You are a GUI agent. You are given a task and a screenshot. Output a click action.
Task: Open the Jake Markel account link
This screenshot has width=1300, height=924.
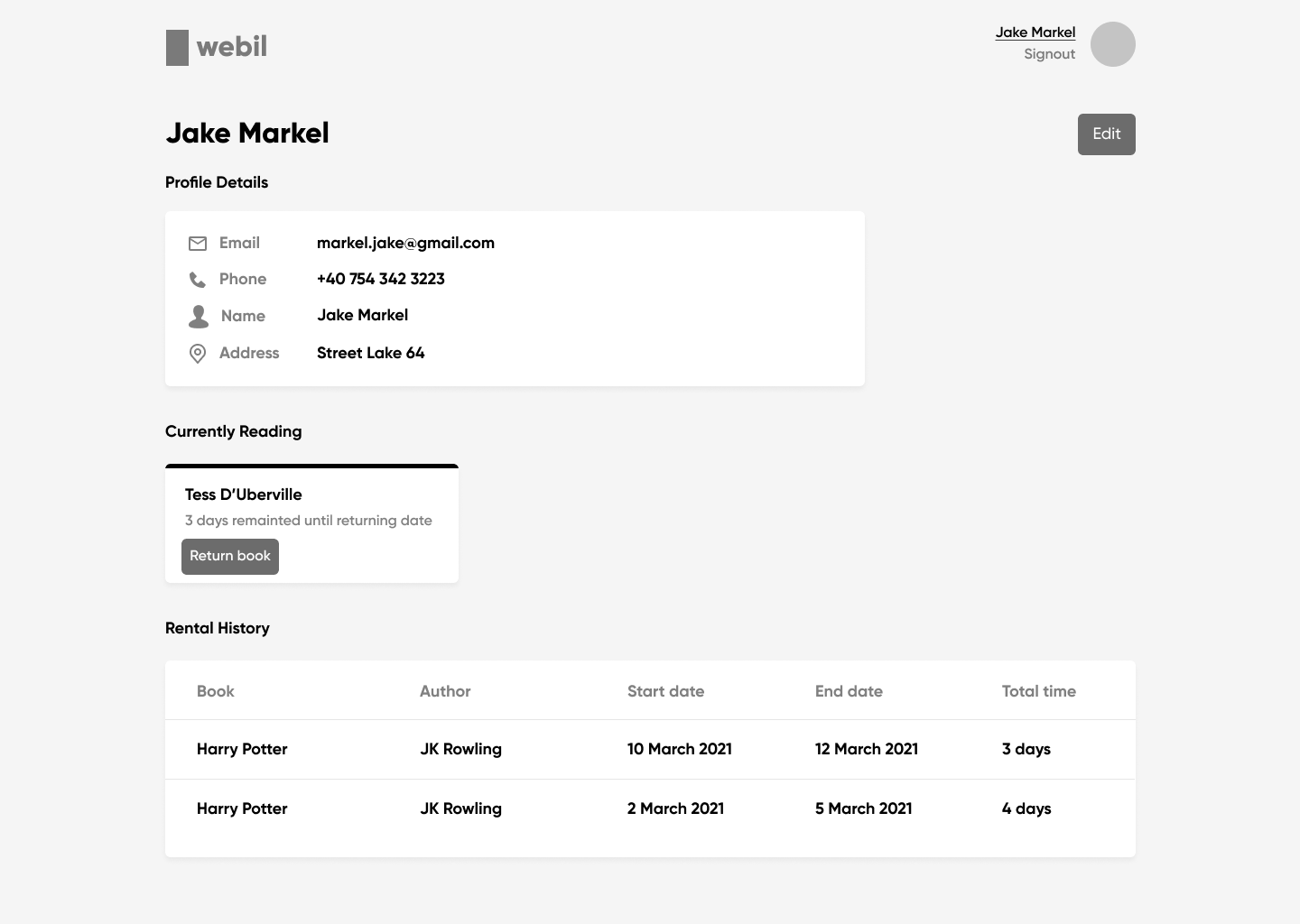[1035, 32]
